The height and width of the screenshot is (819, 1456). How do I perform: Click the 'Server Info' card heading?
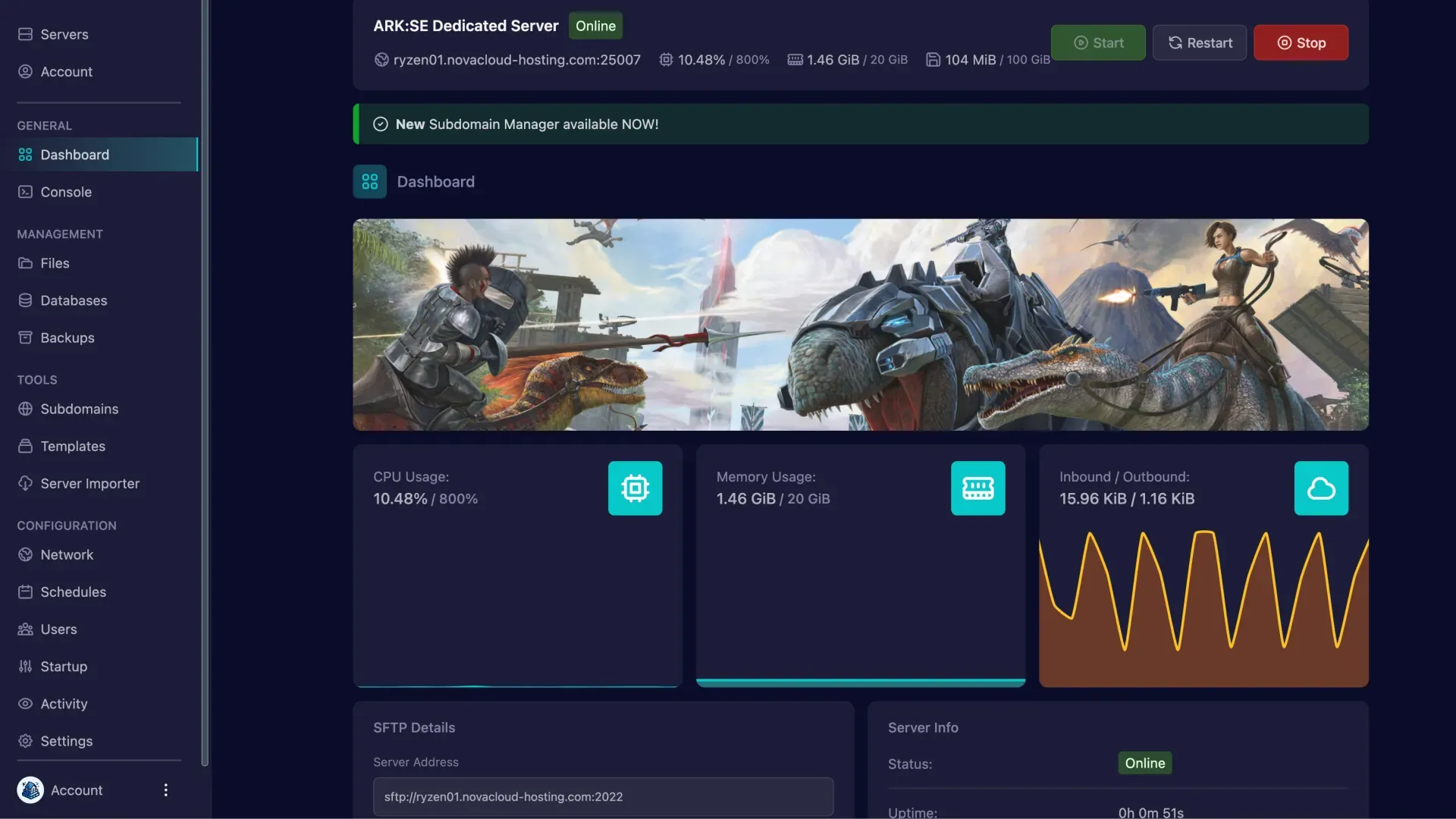click(x=923, y=727)
